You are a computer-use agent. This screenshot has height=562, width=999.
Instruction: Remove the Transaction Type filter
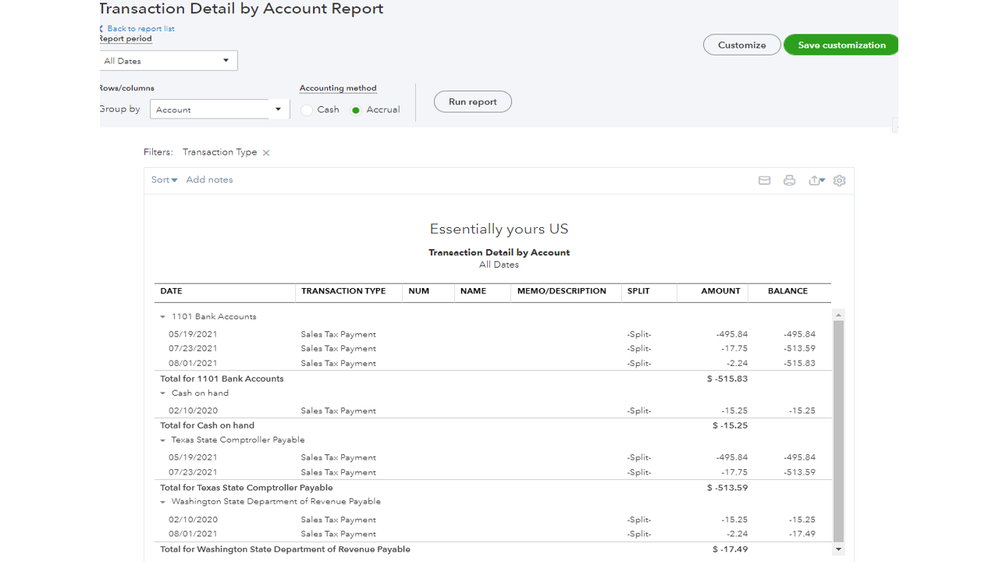tap(266, 153)
